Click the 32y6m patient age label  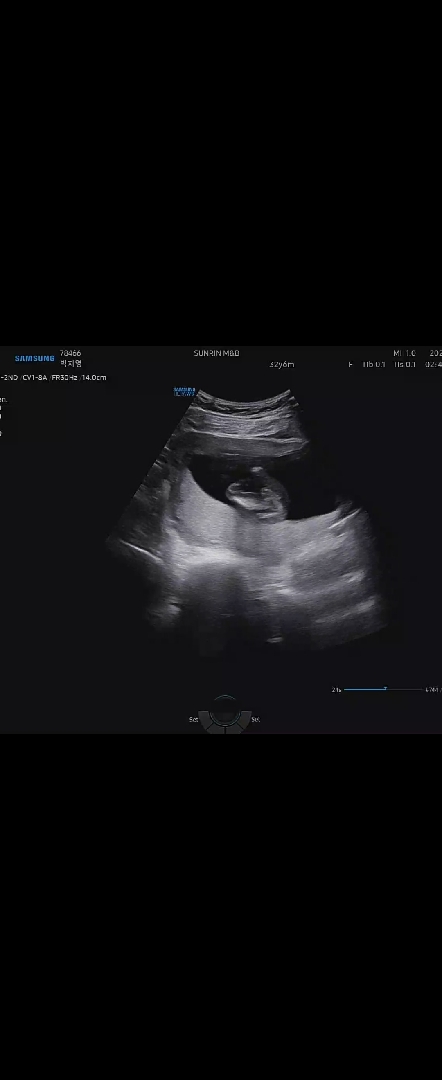(282, 364)
